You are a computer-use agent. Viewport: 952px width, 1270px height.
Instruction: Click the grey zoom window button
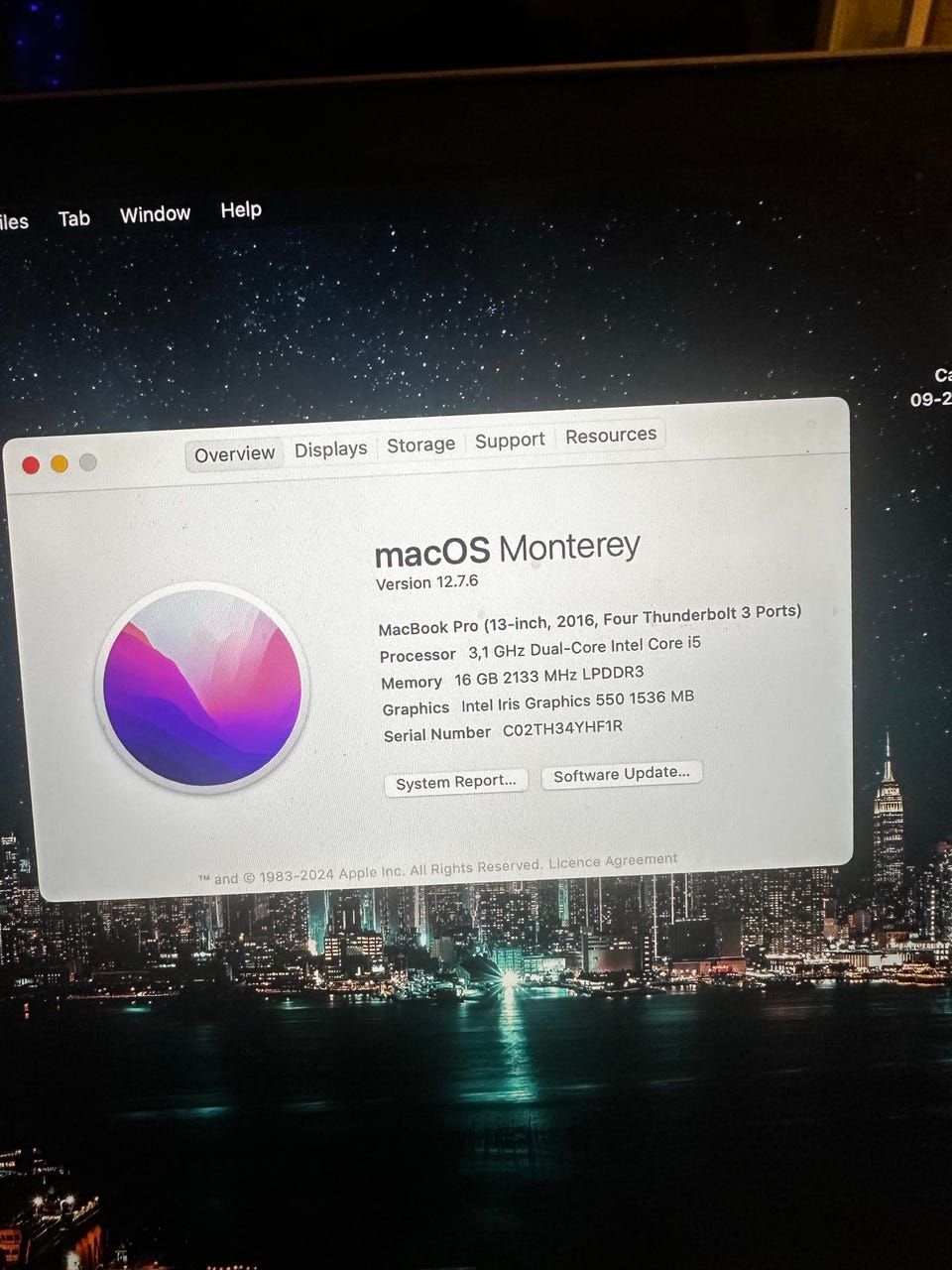coord(88,461)
